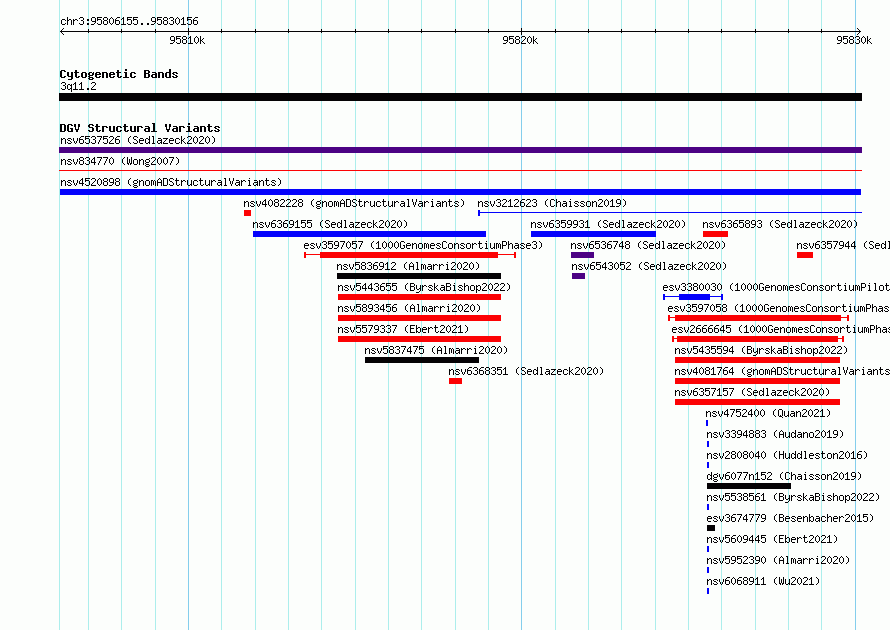
Task: Select the small black esv3674779 block
Action: 711,528
